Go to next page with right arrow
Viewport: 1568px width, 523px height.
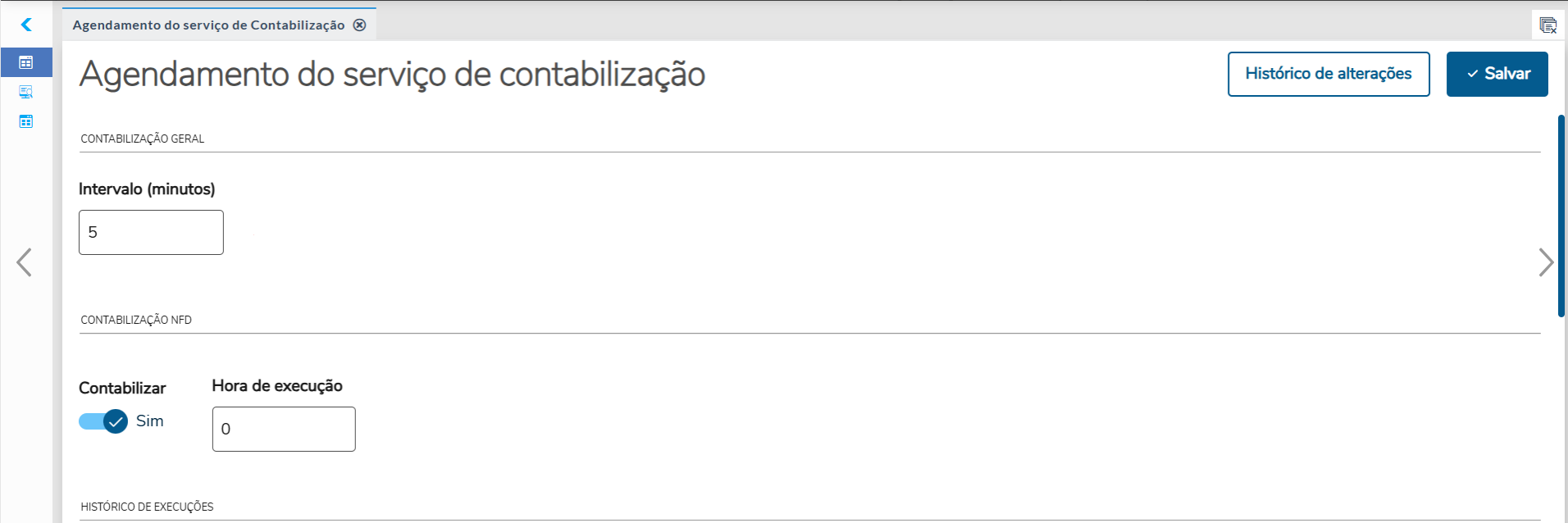1545,262
